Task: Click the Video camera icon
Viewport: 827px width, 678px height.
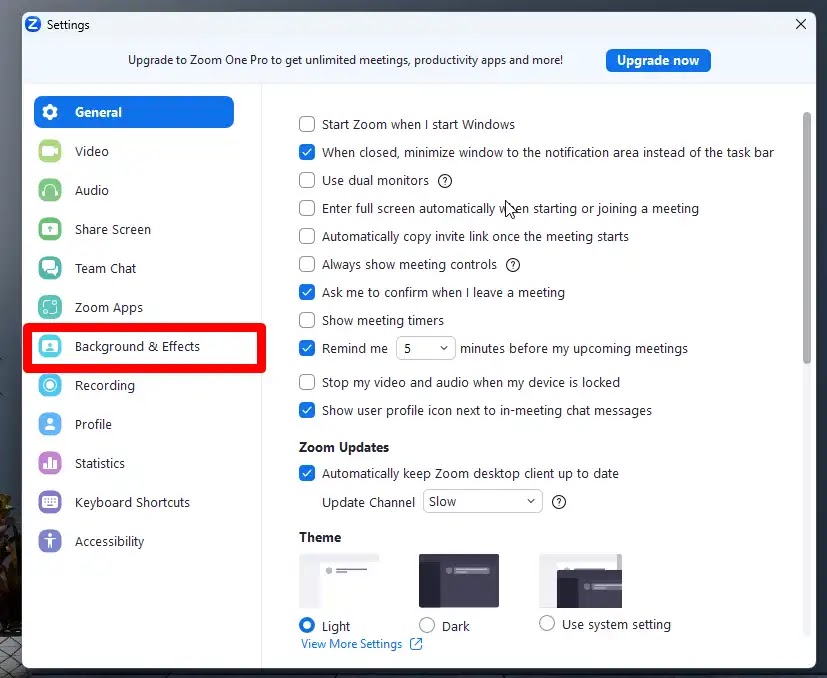Action: [50, 151]
